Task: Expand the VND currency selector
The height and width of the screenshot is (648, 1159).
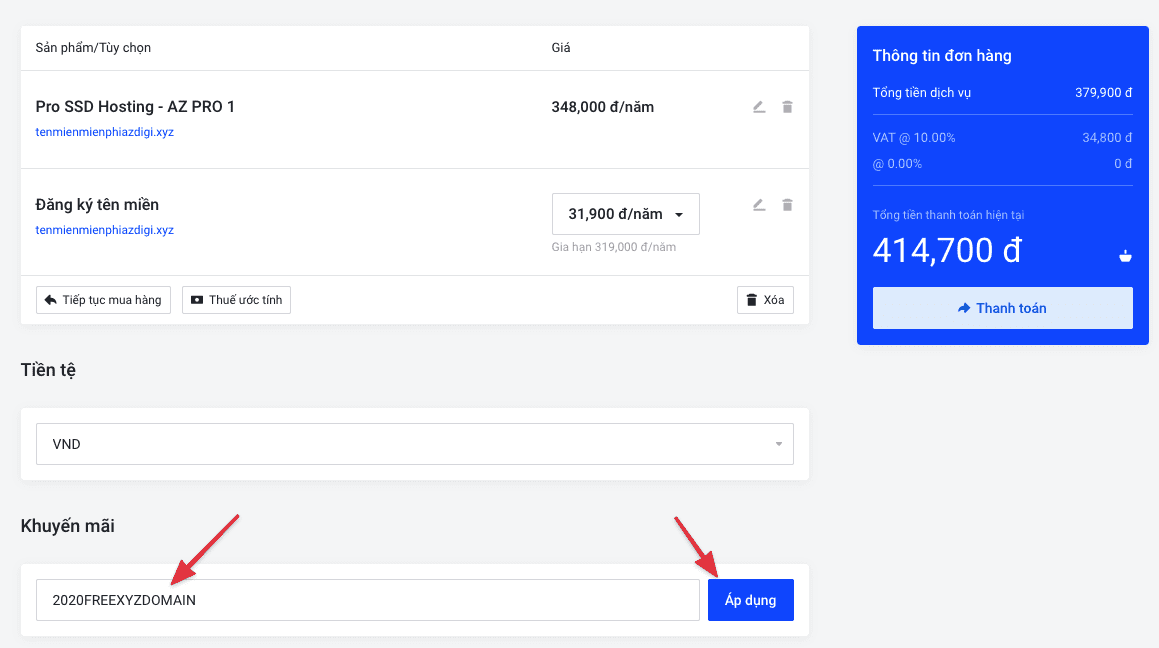Action: coord(414,444)
